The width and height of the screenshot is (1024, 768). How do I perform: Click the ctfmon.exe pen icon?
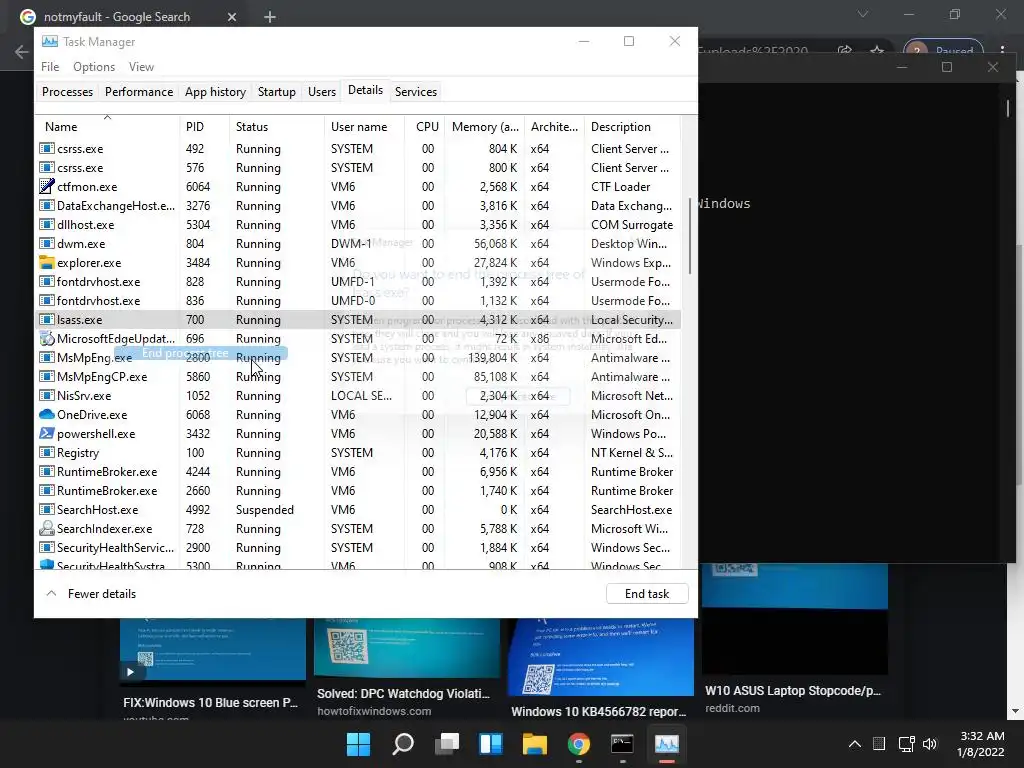click(x=46, y=187)
